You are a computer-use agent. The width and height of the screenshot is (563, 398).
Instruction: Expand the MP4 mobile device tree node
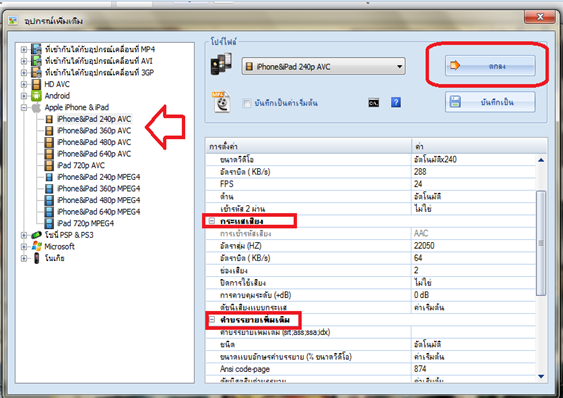click(x=24, y=50)
